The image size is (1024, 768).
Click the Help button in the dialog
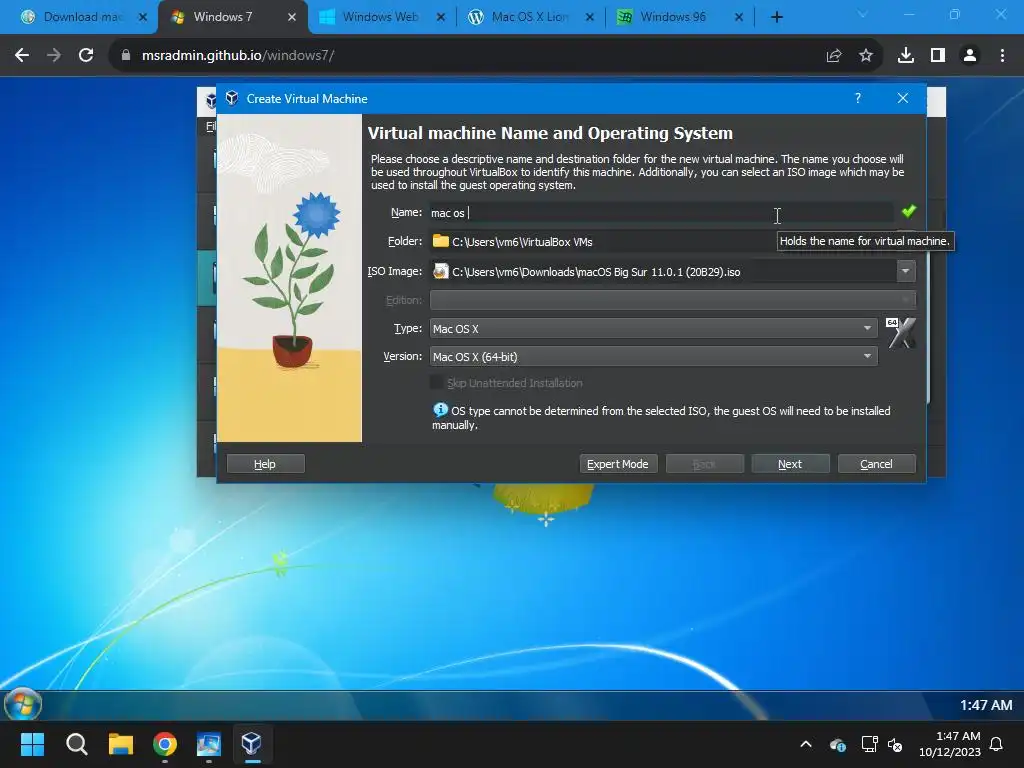pos(265,464)
